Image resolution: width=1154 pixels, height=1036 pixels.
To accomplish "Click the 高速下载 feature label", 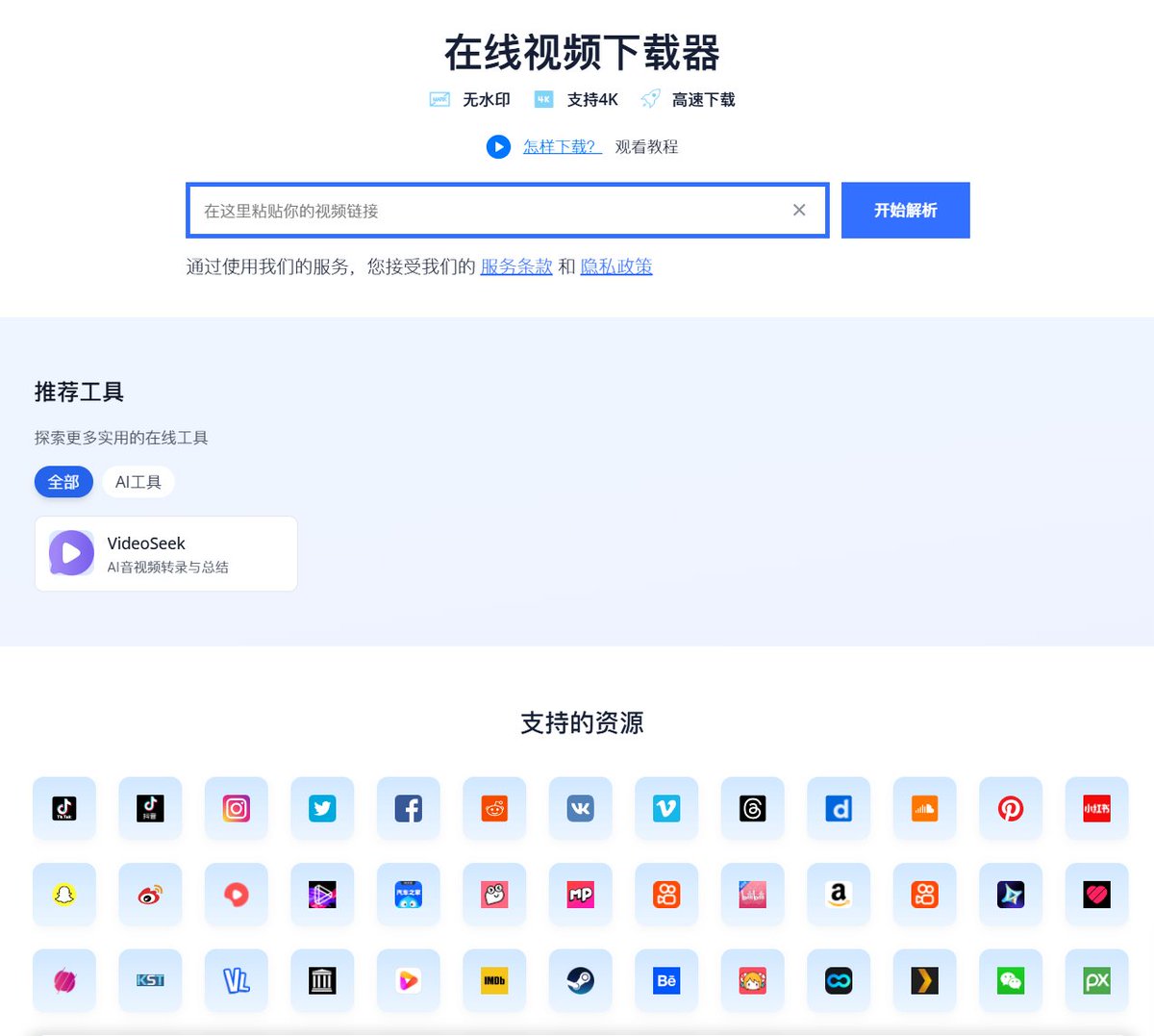I will [x=704, y=99].
